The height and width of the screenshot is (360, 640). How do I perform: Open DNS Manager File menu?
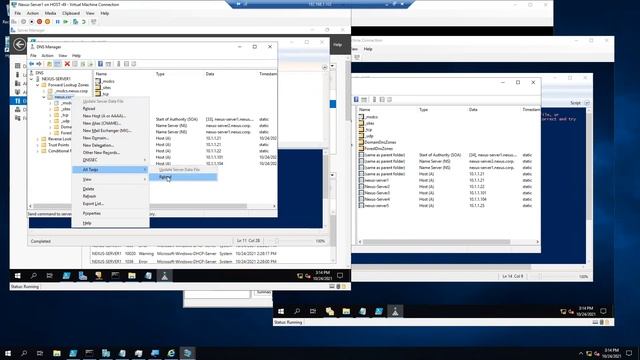click(33, 56)
